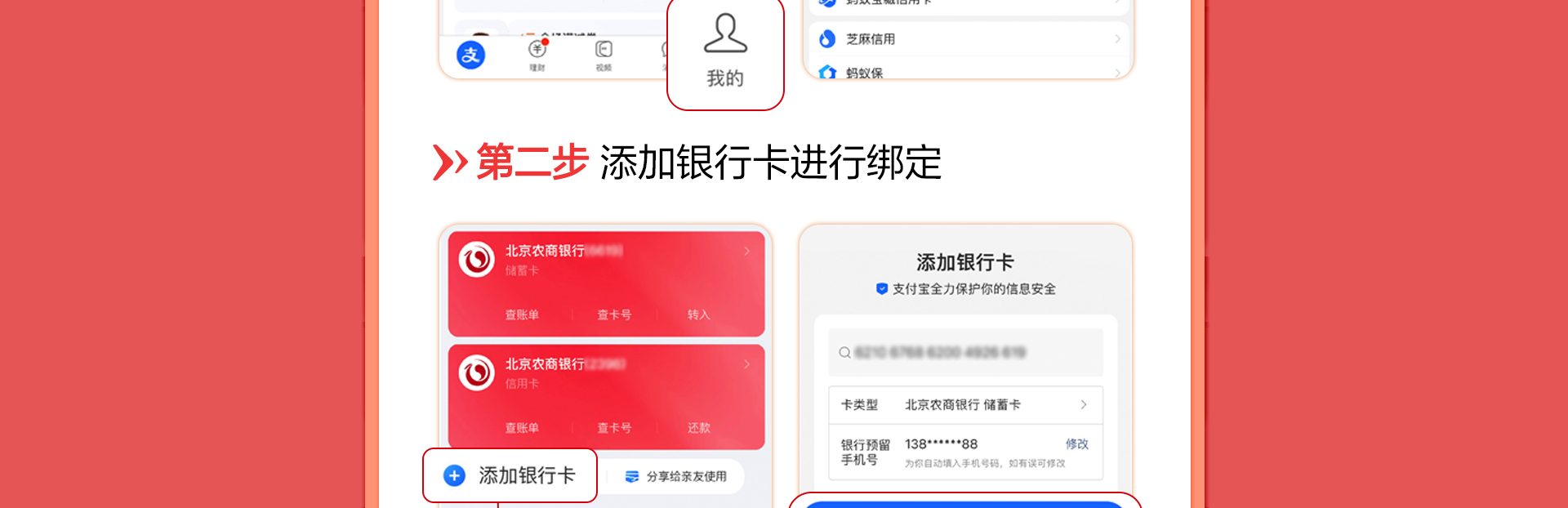Click 转入 on the savings card

698,314
